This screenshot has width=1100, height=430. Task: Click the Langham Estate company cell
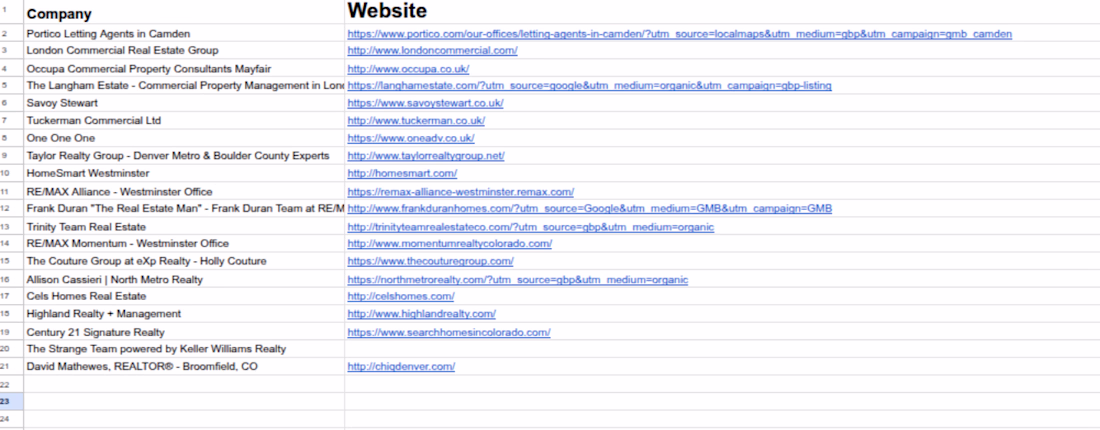point(184,86)
